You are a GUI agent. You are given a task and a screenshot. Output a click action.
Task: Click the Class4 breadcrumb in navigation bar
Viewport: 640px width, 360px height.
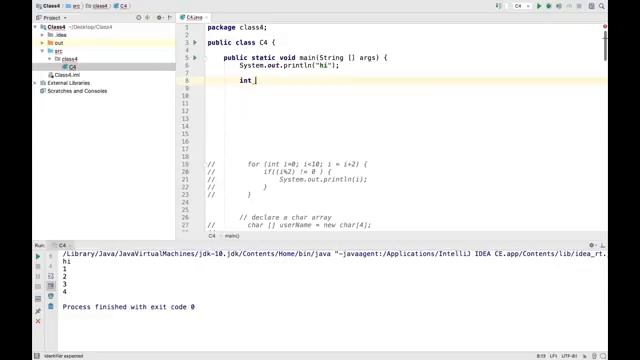(48, 6)
